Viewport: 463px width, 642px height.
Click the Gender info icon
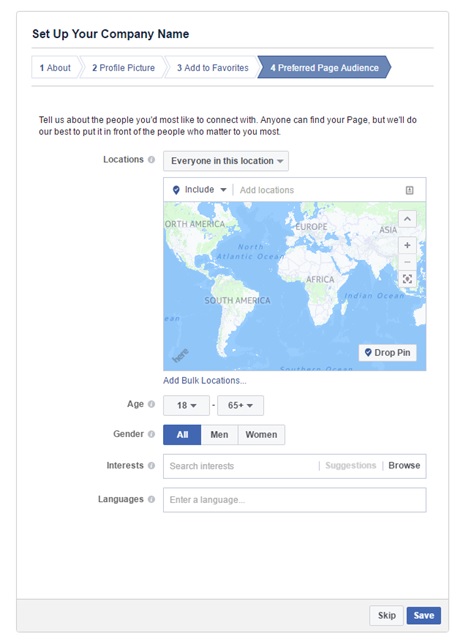151,434
